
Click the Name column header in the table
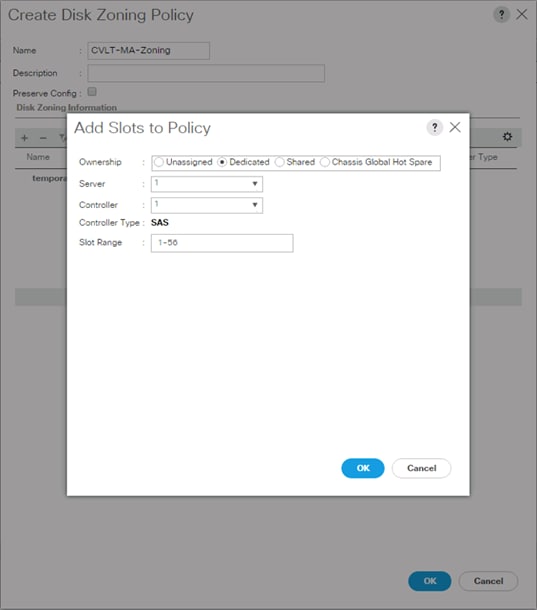click(x=38, y=157)
